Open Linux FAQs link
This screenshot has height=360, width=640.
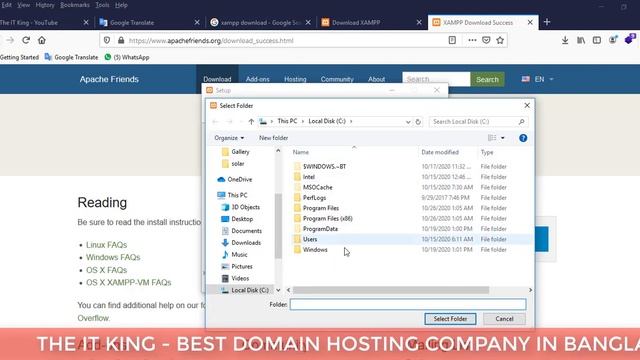(107, 245)
